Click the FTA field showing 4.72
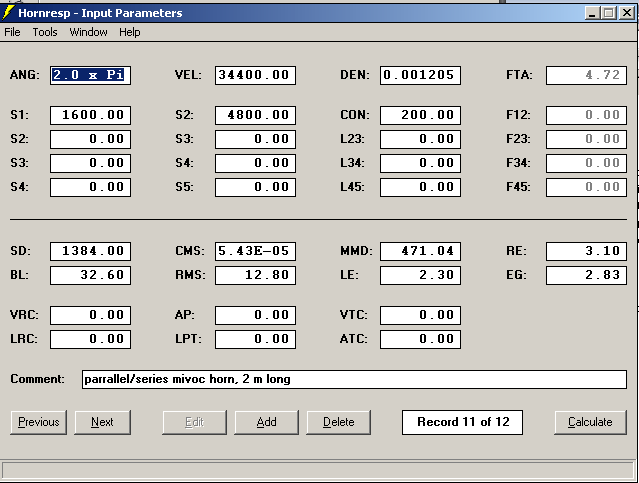Image resolution: width=639 pixels, height=483 pixels. [x=586, y=75]
